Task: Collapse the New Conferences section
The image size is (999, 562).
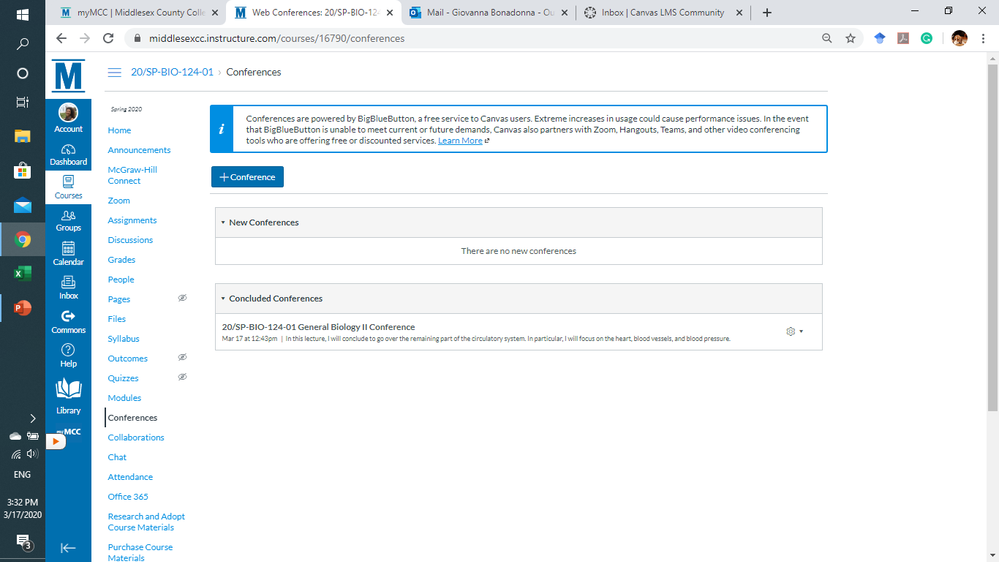Action: coord(223,223)
